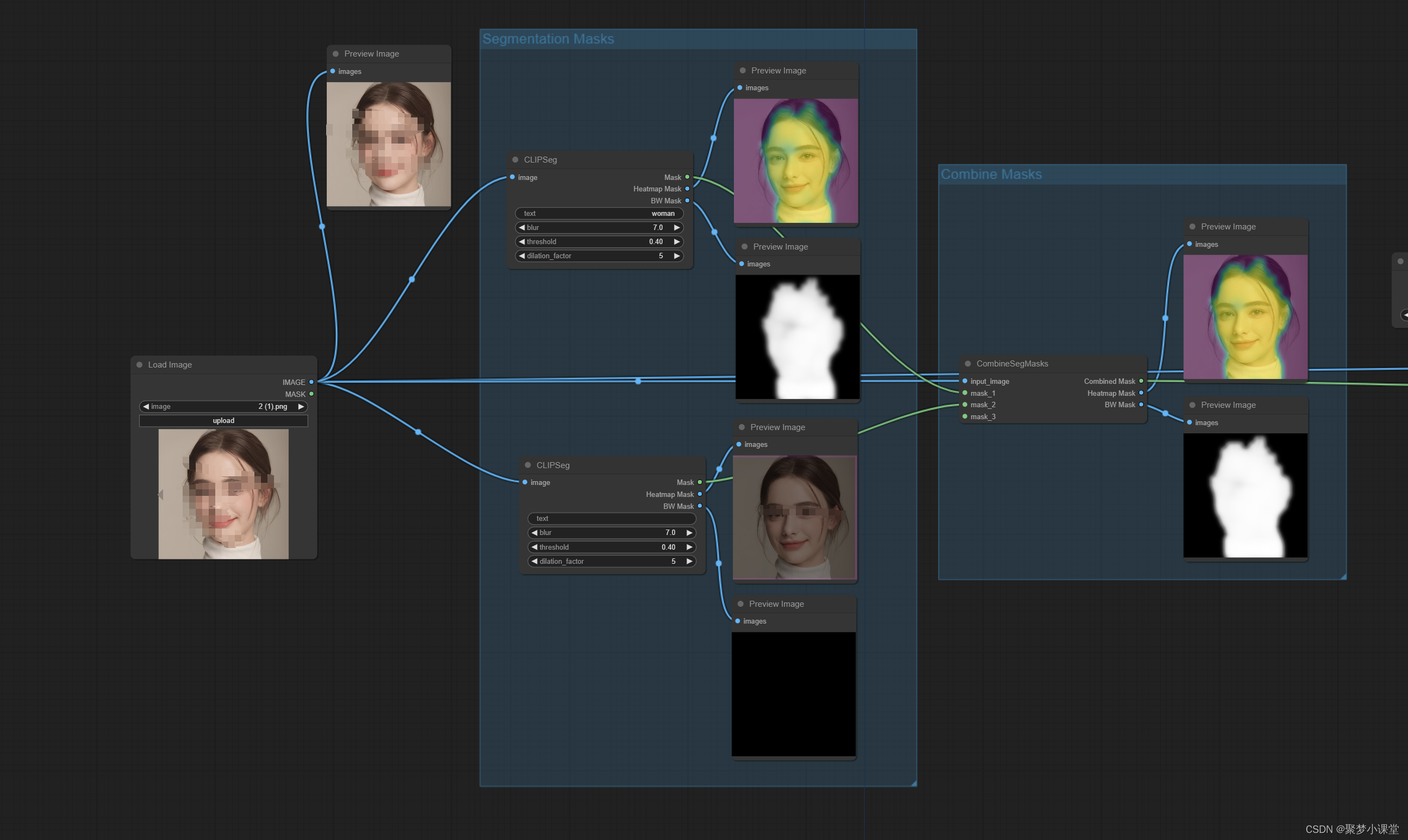This screenshot has width=1408, height=840.
Task: Collapse the top CLIPSeg node header circle
Action: (514, 159)
